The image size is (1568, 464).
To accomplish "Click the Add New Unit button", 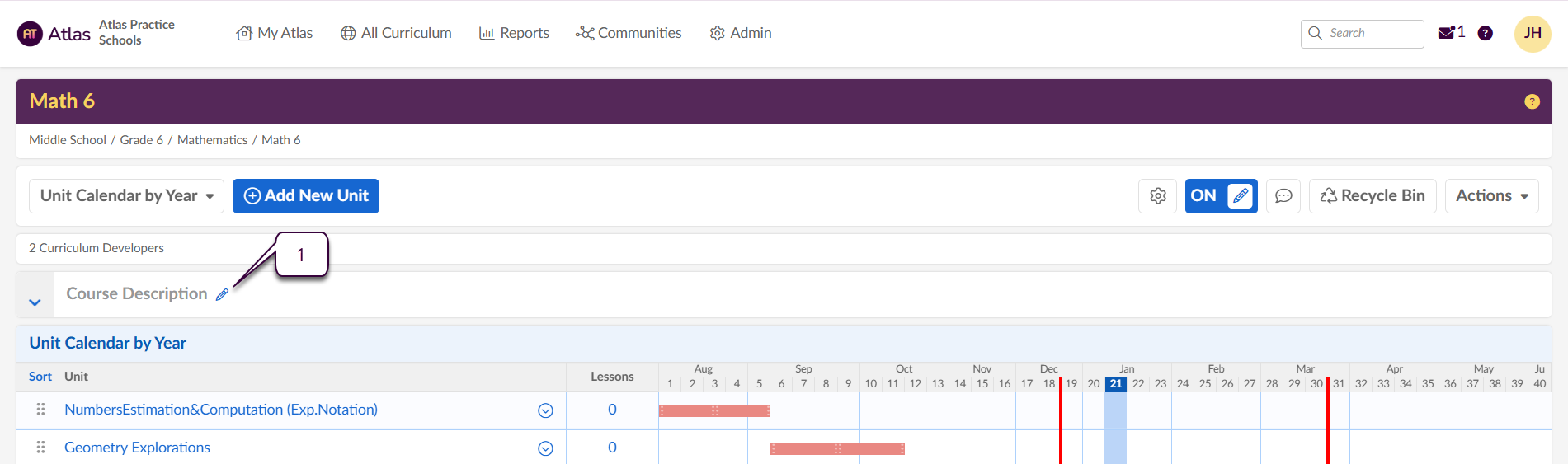I will pos(305,196).
